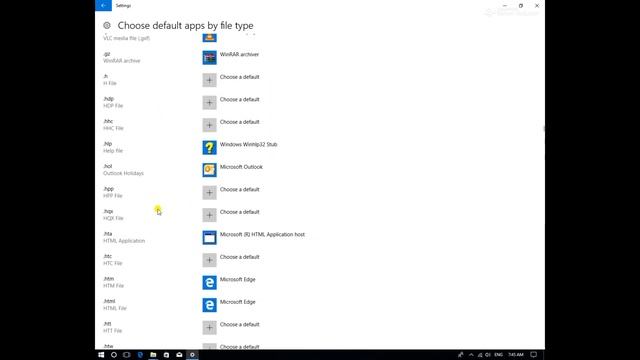Click 'Choose a default' for .hdp file
Screen dimensions: 640x360
click(x=240, y=99)
